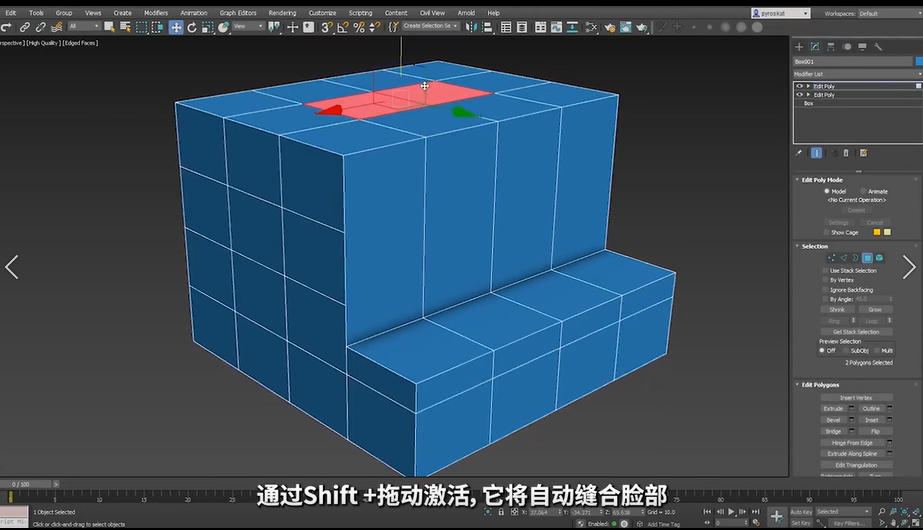
Task: Click the Unlink Selection tool
Action: pyautogui.click(x=41, y=27)
